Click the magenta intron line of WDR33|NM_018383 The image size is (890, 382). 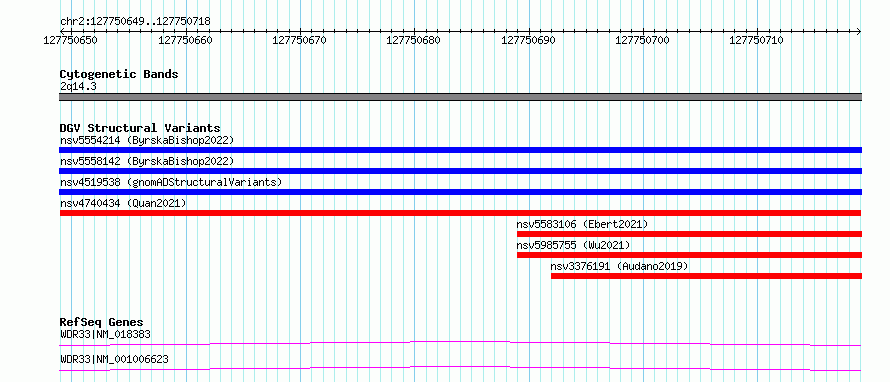point(460,343)
